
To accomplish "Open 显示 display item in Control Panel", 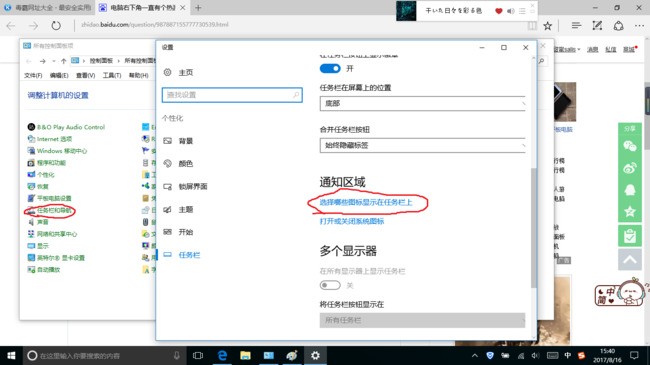I will point(38,246).
